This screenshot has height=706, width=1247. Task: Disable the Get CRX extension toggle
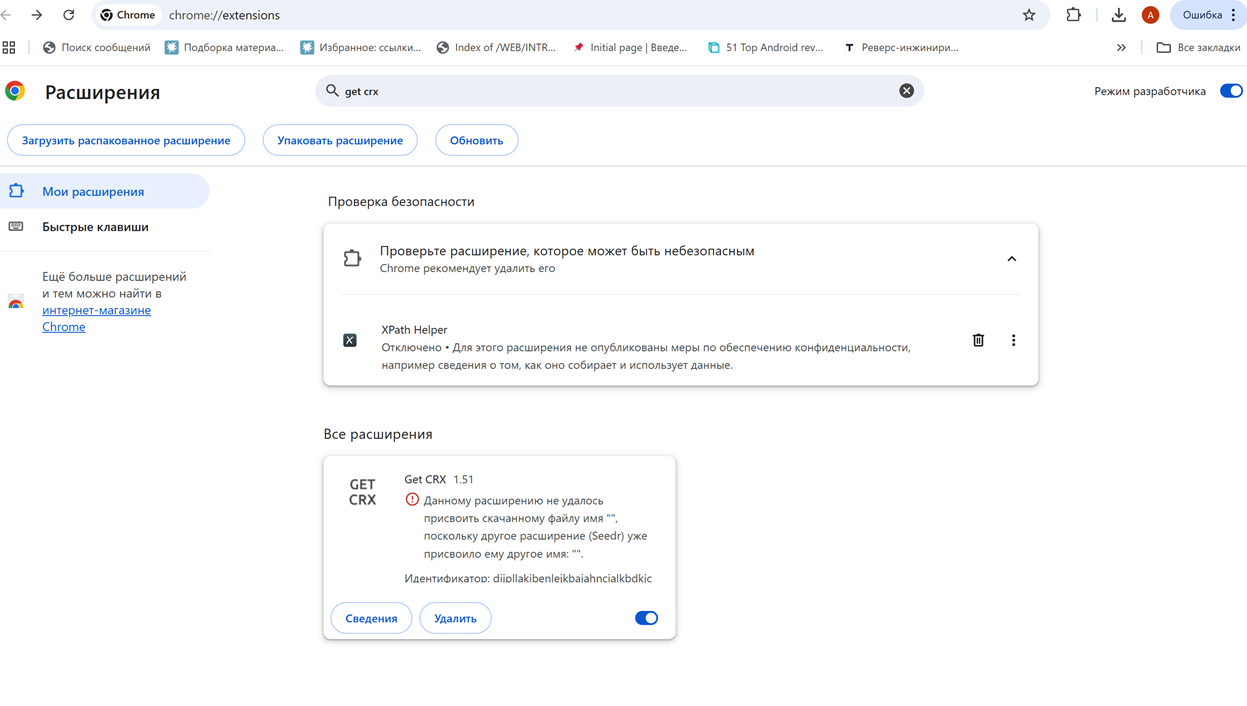pos(646,618)
